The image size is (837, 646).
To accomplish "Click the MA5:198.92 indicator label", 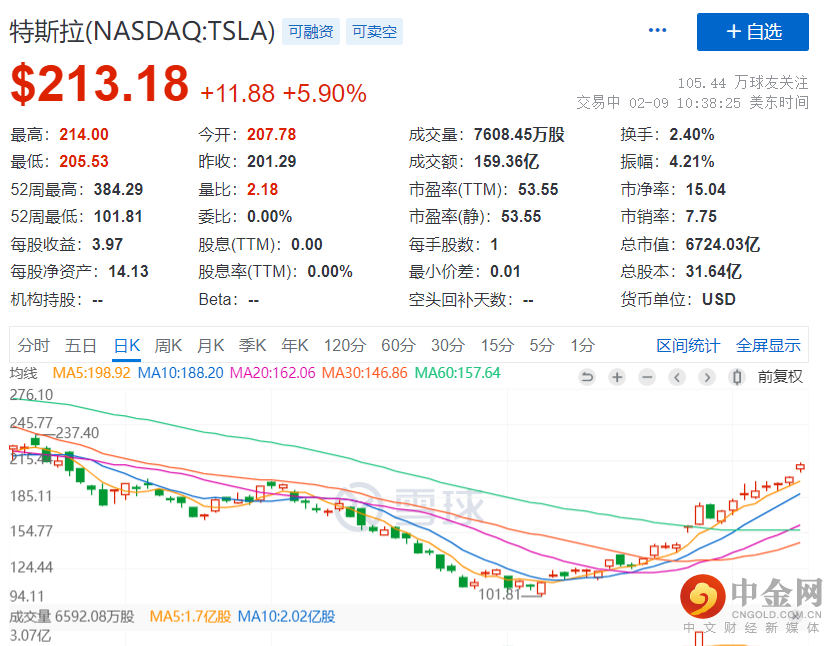I will point(91,373).
